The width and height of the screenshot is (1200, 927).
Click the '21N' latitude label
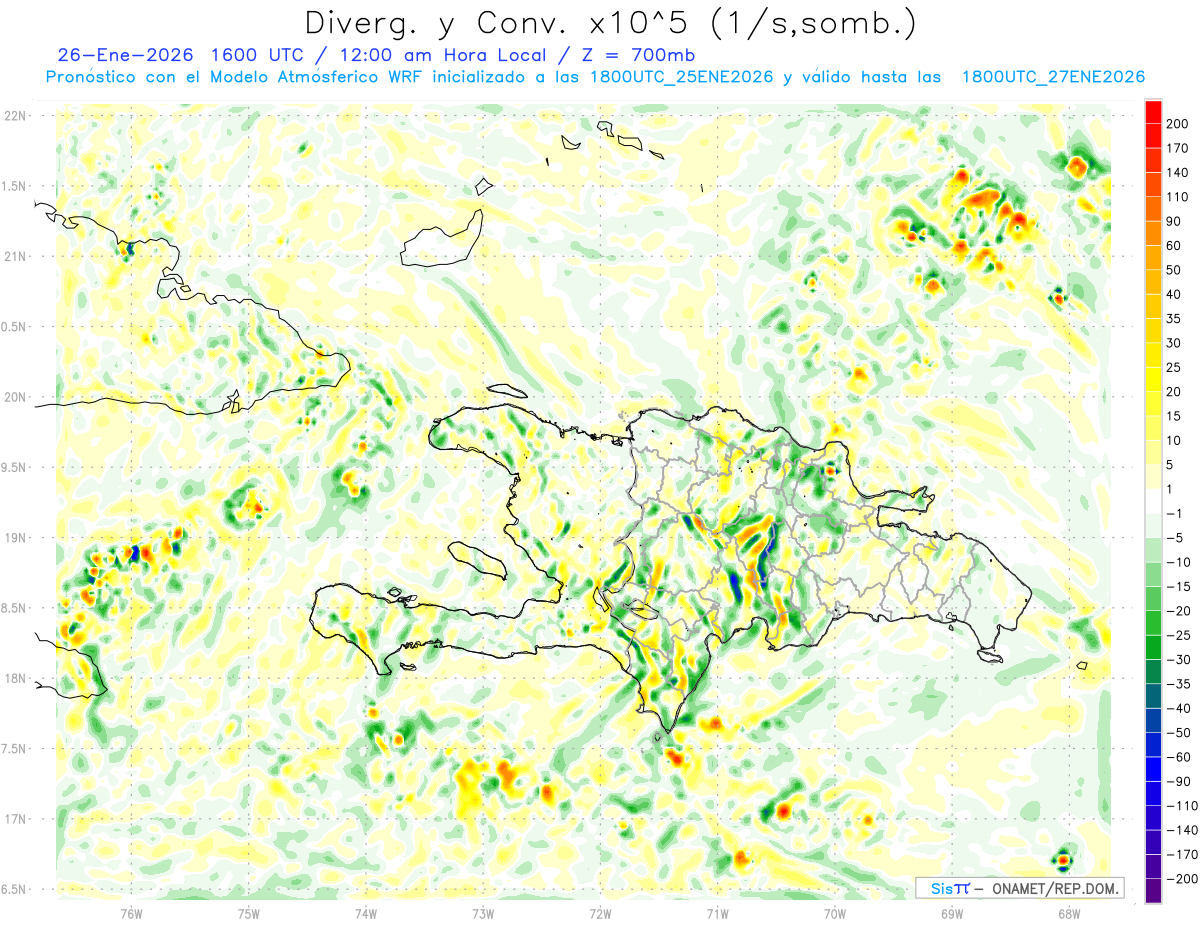(15, 256)
